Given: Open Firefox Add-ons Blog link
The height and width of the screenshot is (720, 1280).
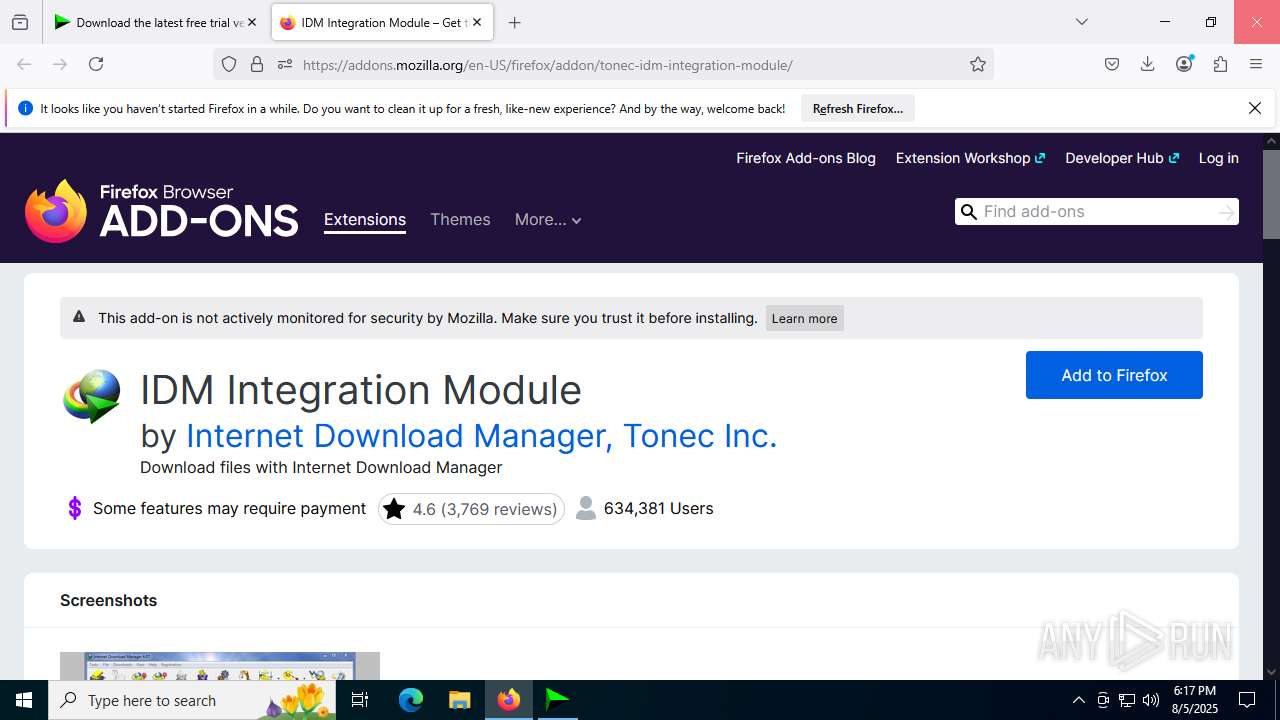Looking at the screenshot, I should click(x=806, y=158).
